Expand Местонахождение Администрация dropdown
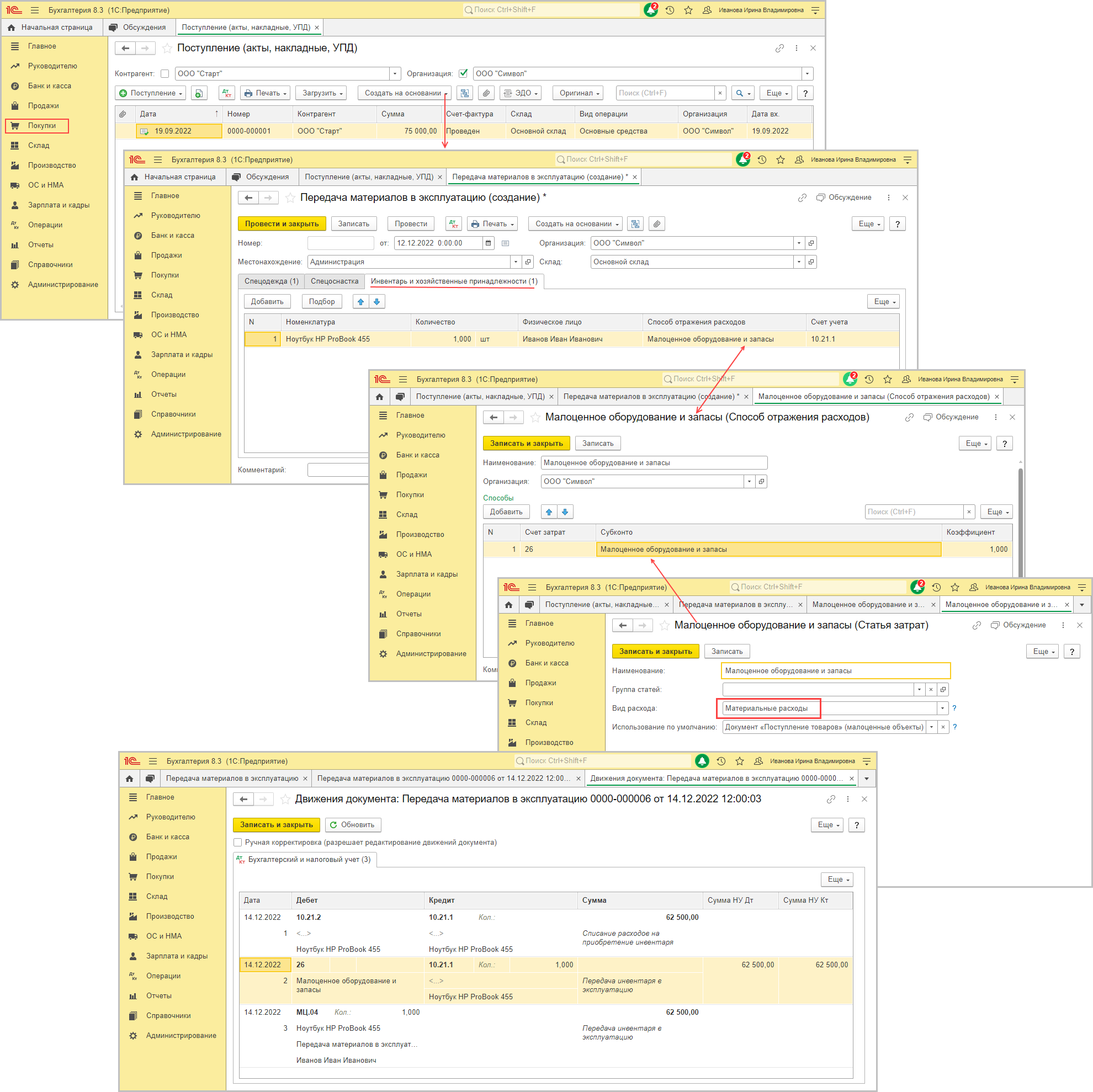The image size is (1093, 1092). click(x=516, y=262)
